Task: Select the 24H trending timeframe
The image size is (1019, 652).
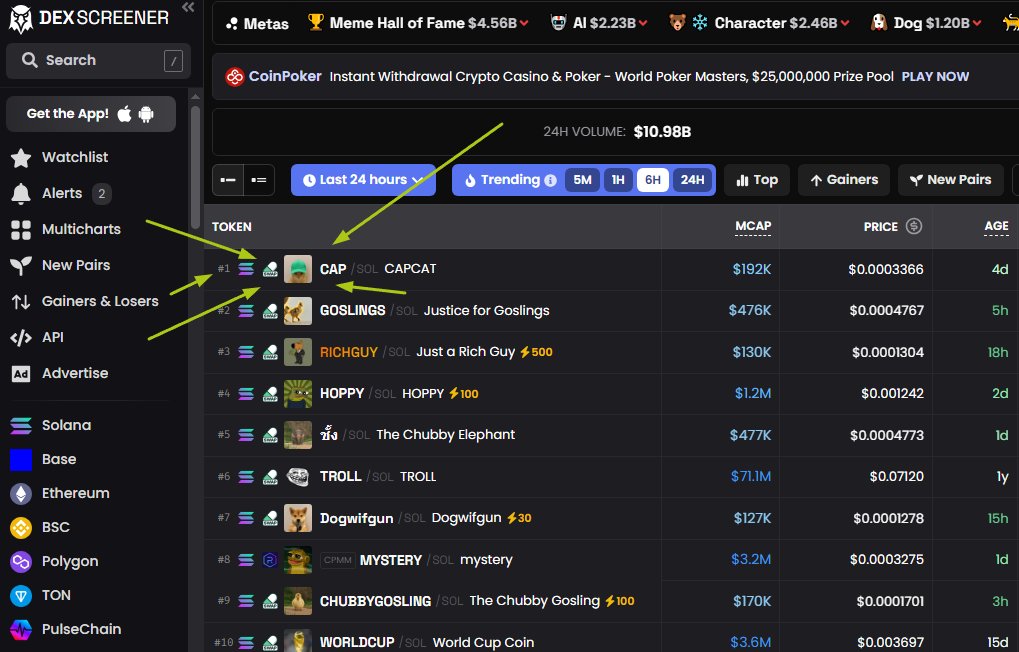Action: click(x=692, y=180)
